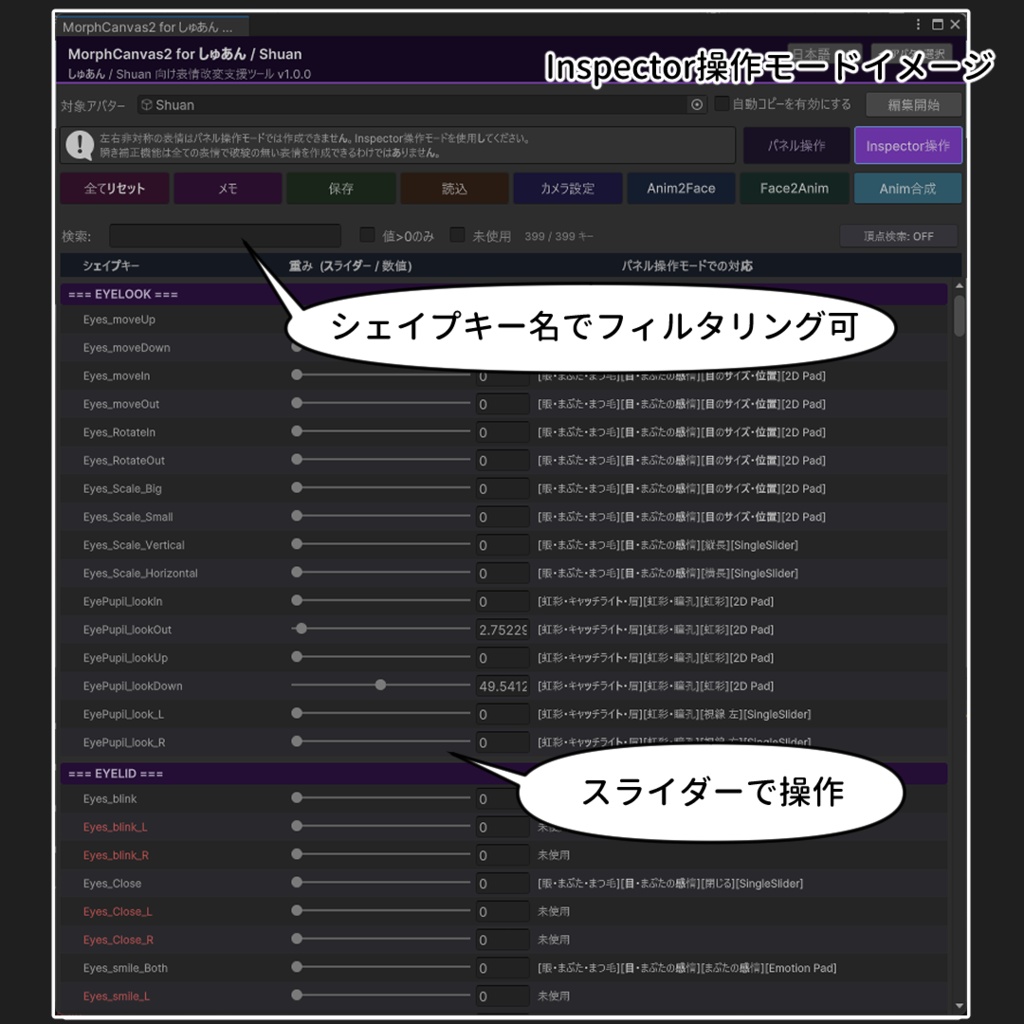
Task: Click the パネル操作モードでの対応 column header
Action: (x=686, y=266)
